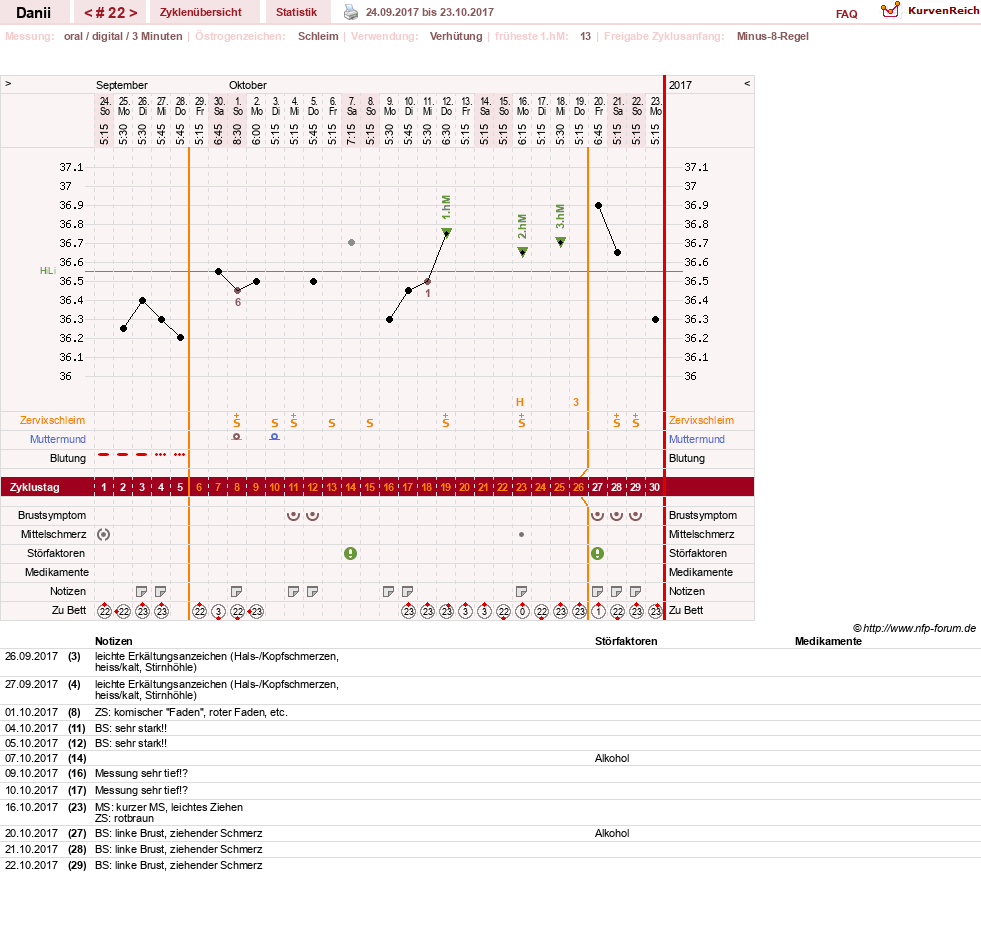This screenshot has width=981, height=942.
Task: Click Brustsymptom icon on cycle day 27
Action: pos(597,515)
